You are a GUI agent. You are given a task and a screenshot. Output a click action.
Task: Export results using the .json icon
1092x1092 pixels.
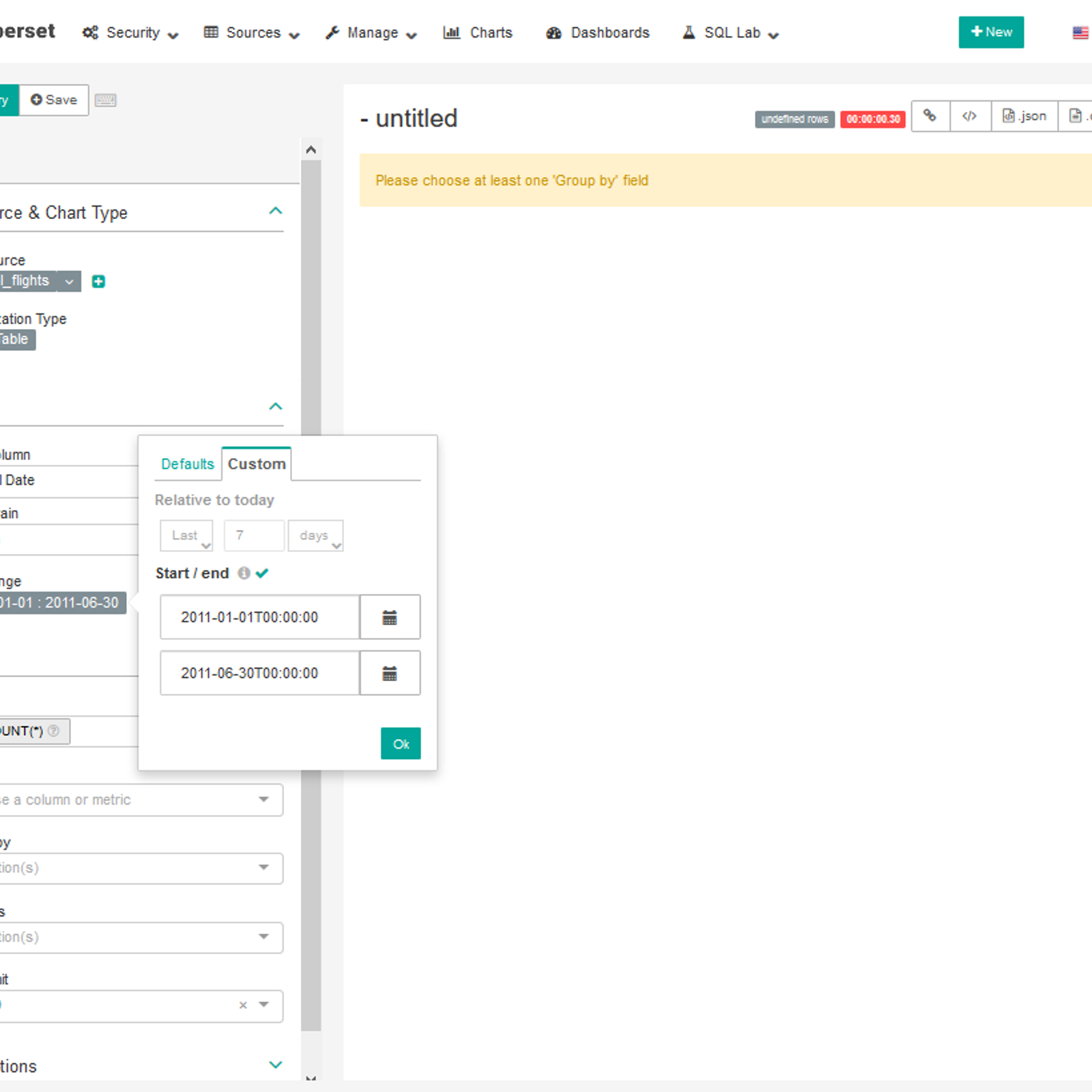1023,116
